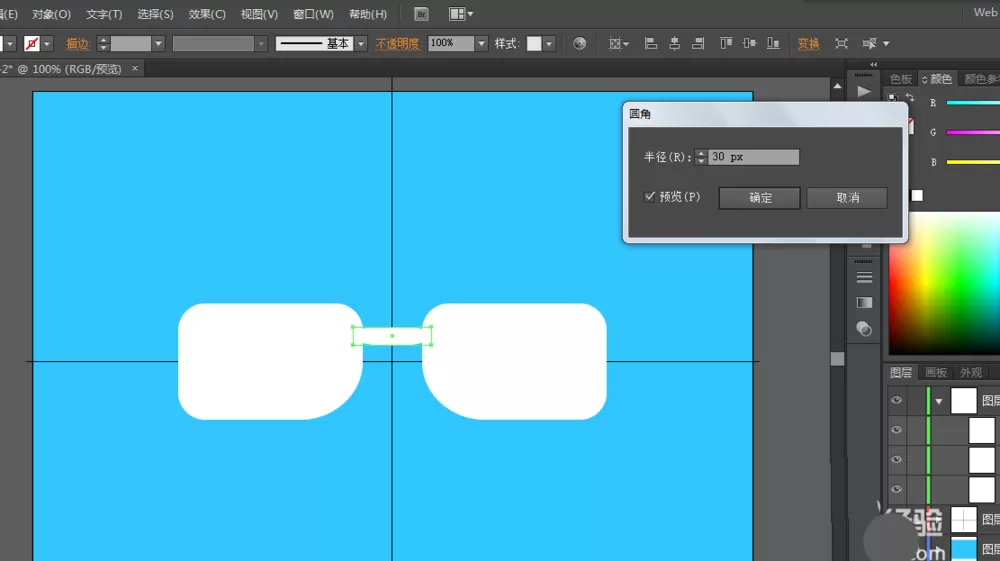The width and height of the screenshot is (1000, 561).
Task: Click the 取消 button
Action: 847,198
